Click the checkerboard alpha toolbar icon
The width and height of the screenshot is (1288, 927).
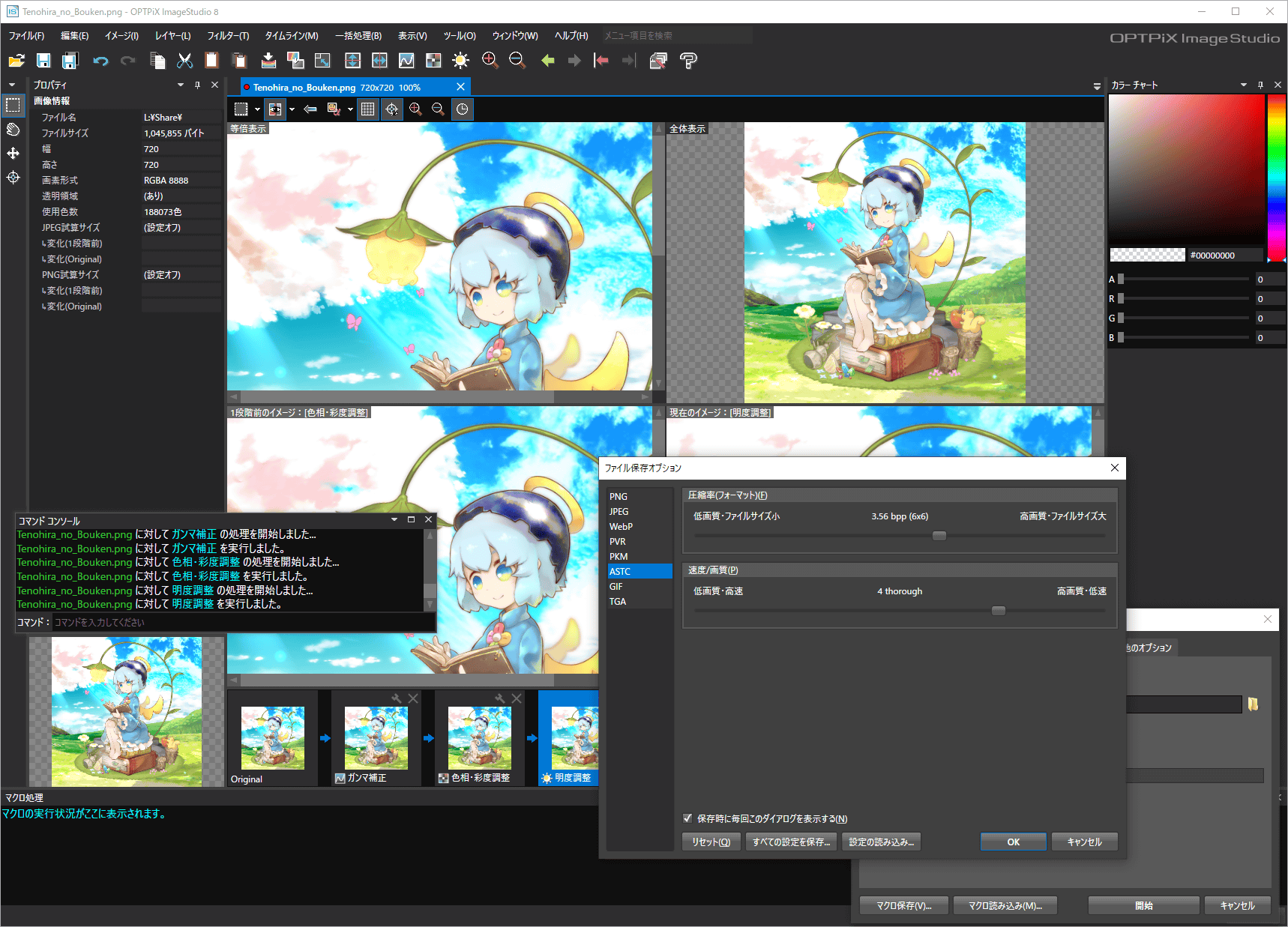tap(433, 61)
